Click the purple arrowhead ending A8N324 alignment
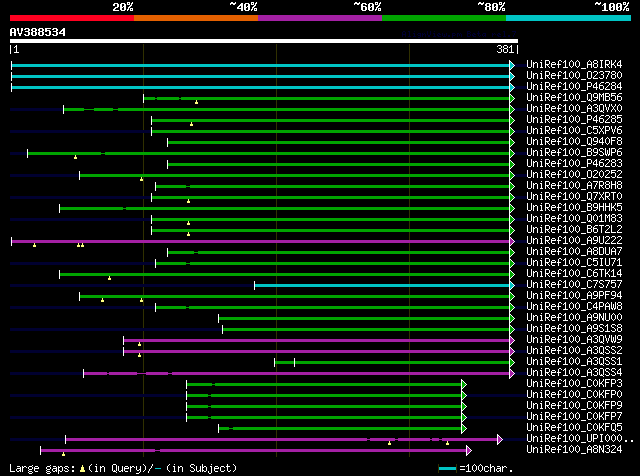Image resolution: width=640 pixels, height=476 pixels. [x=469, y=451]
